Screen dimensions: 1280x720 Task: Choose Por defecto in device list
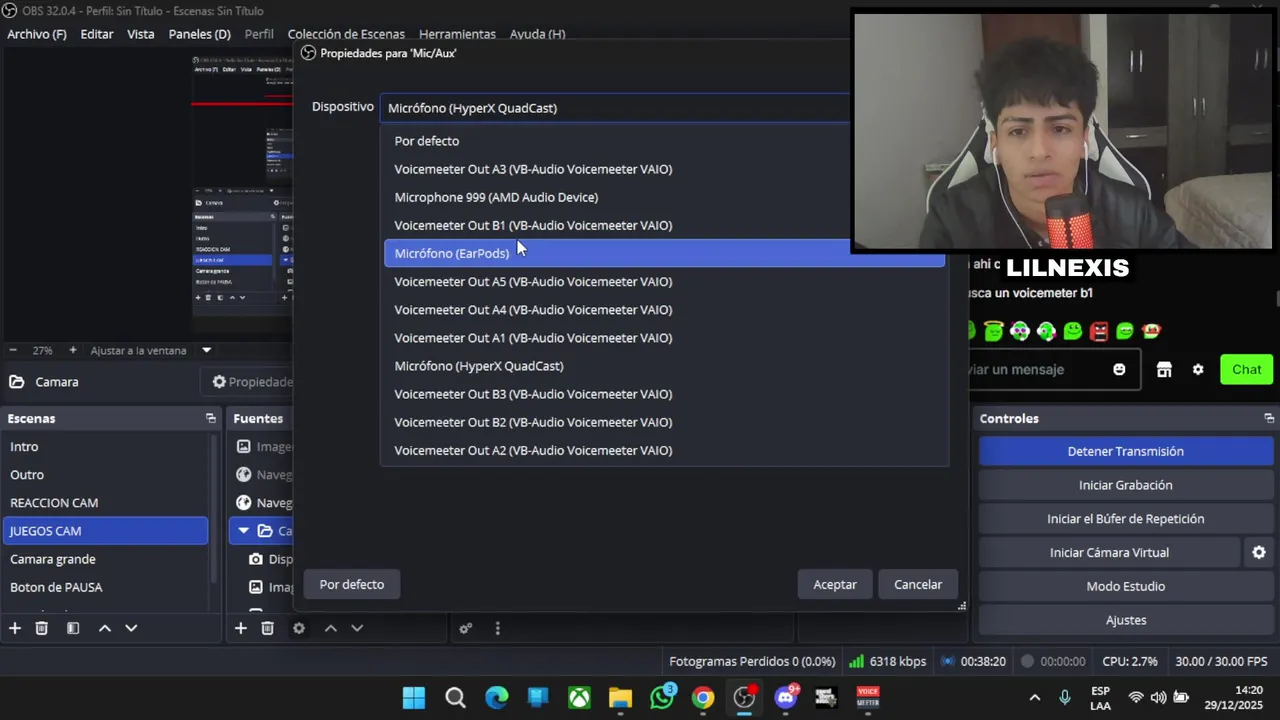click(x=665, y=141)
